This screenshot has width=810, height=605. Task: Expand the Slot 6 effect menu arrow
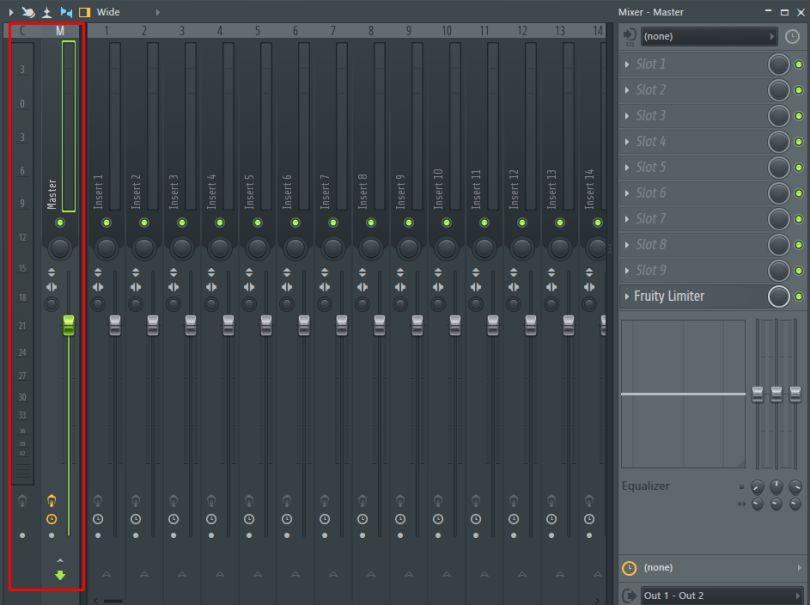[627, 193]
